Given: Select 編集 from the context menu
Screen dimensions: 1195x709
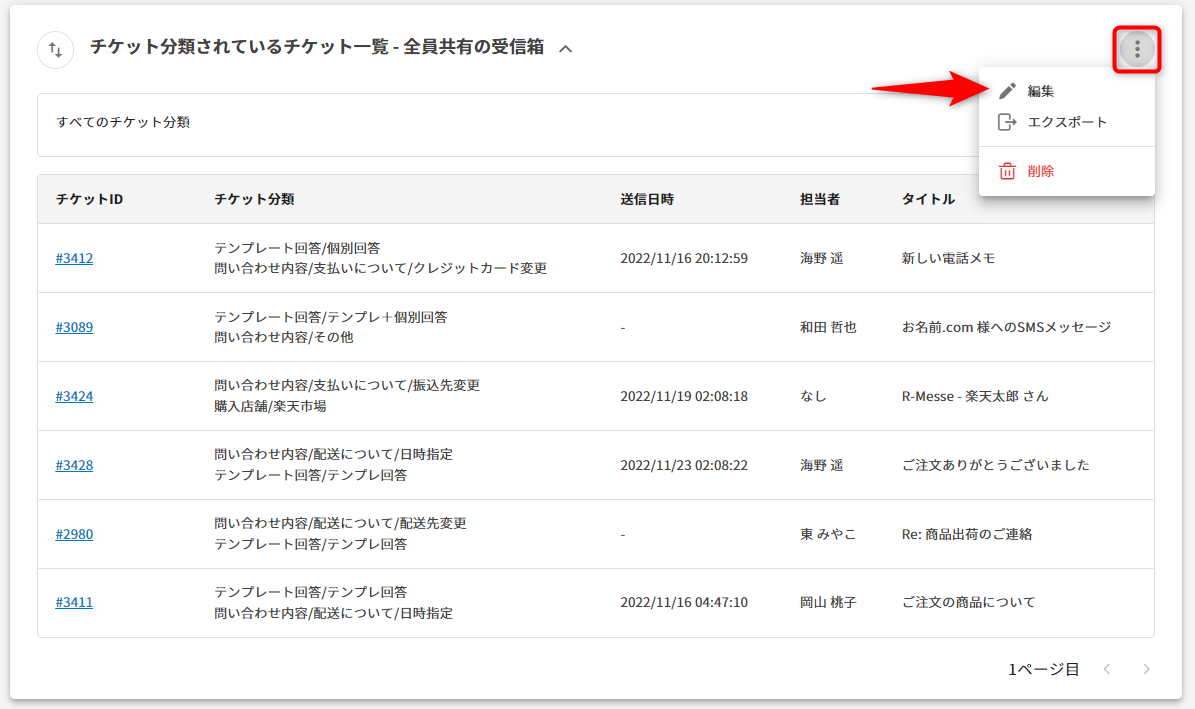Looking at the screenshot, I should click(1040, 91).
